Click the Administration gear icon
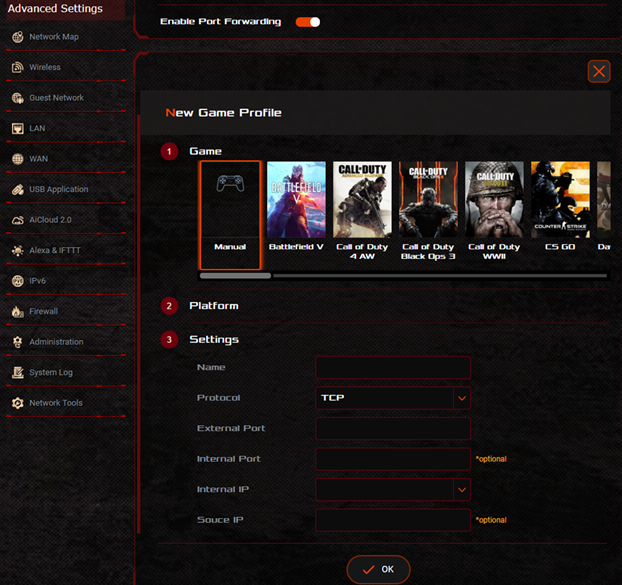The width and height of the screenshot is (622, 585). tap(17, 342)
